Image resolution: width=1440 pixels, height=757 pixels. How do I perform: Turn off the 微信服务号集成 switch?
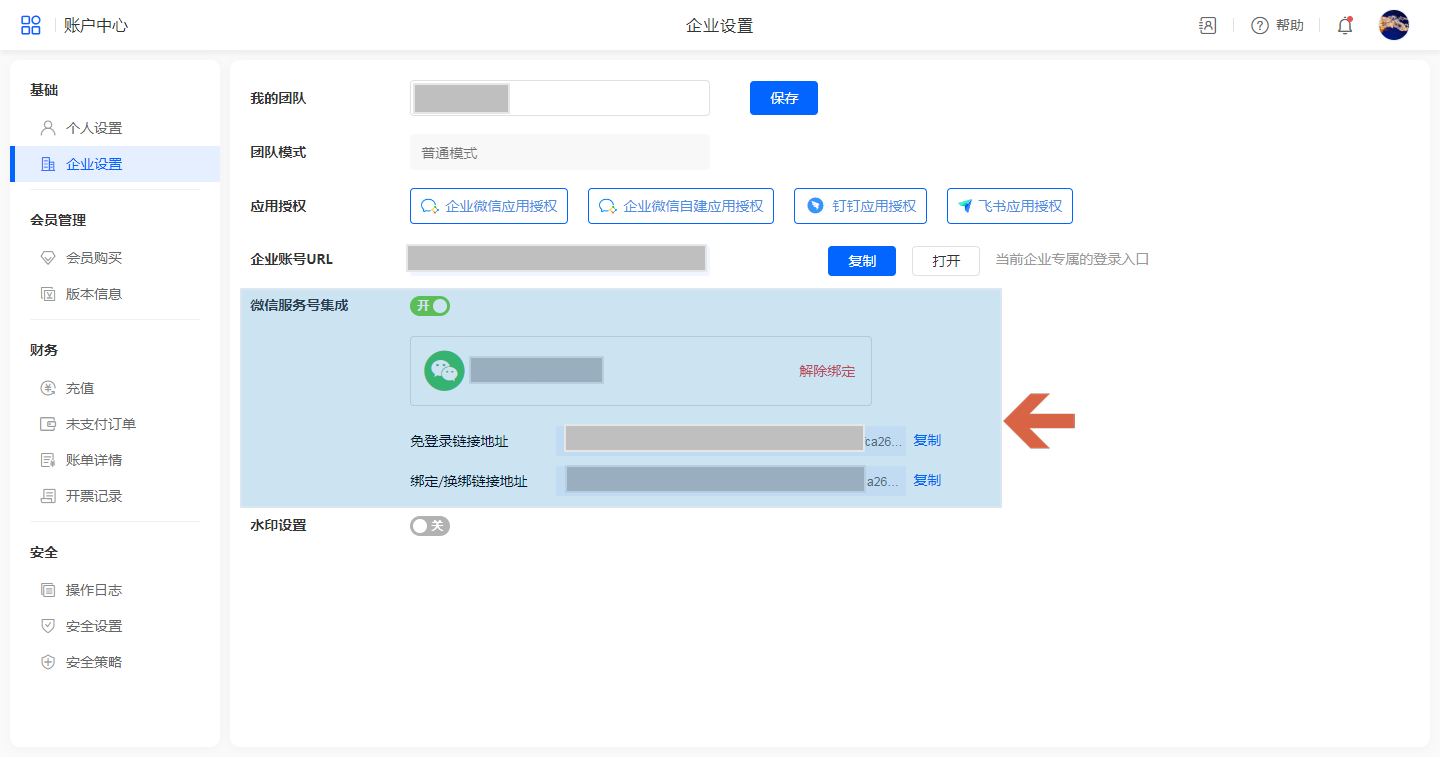[x=430, y=306]
